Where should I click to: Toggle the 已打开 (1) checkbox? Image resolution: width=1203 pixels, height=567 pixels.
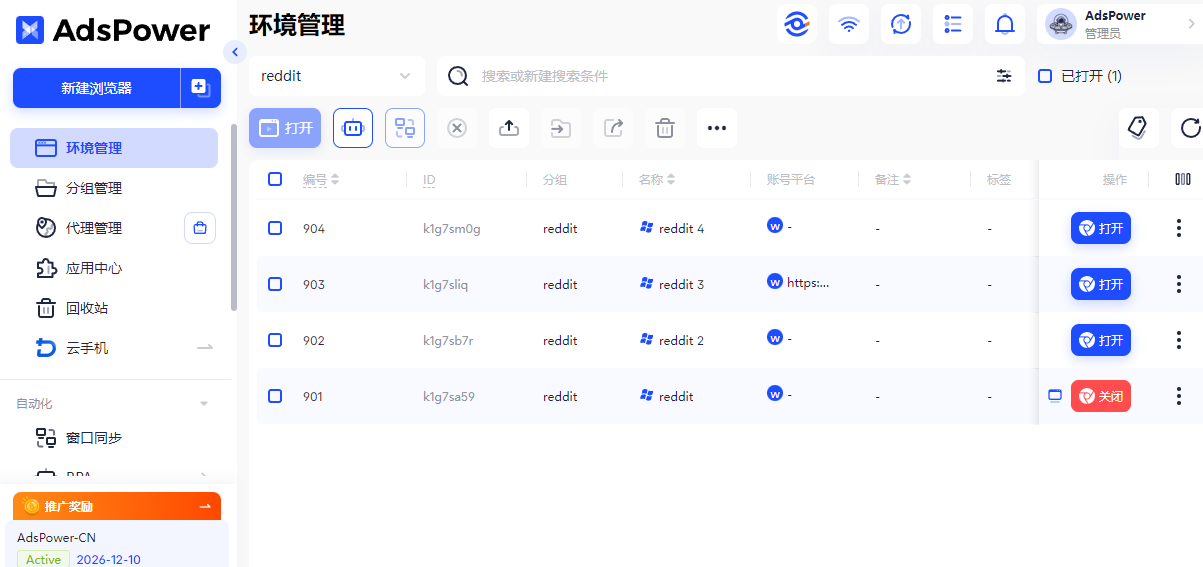1045,76
